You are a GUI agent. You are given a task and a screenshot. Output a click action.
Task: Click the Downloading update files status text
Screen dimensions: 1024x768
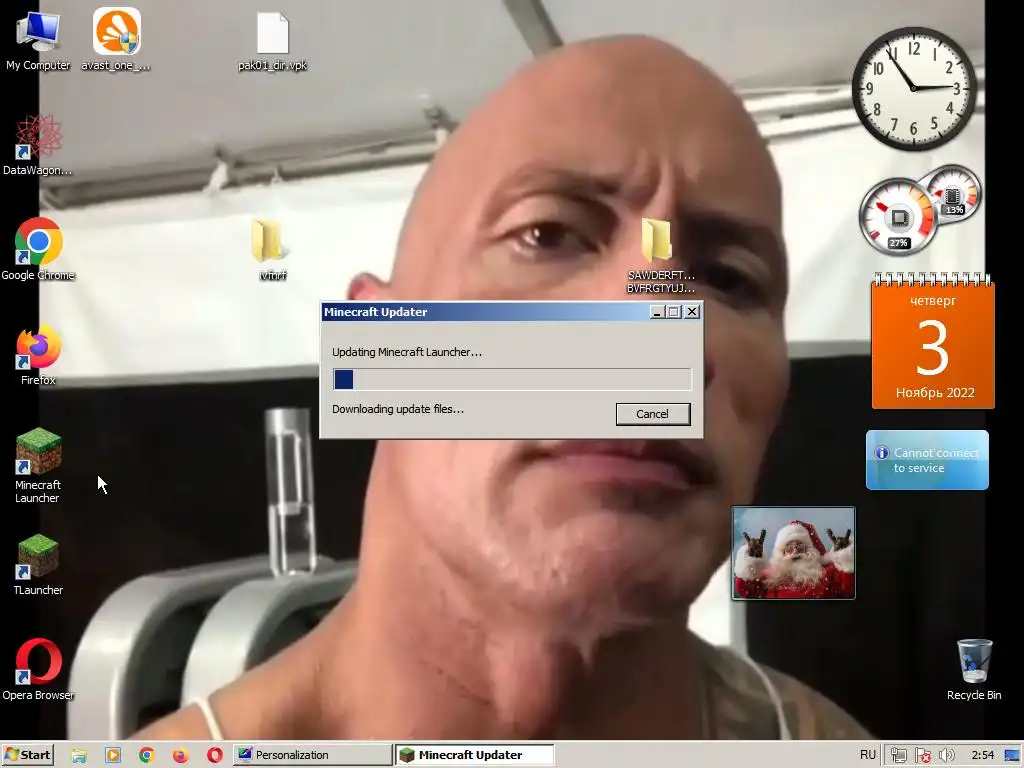click(398, 409)
